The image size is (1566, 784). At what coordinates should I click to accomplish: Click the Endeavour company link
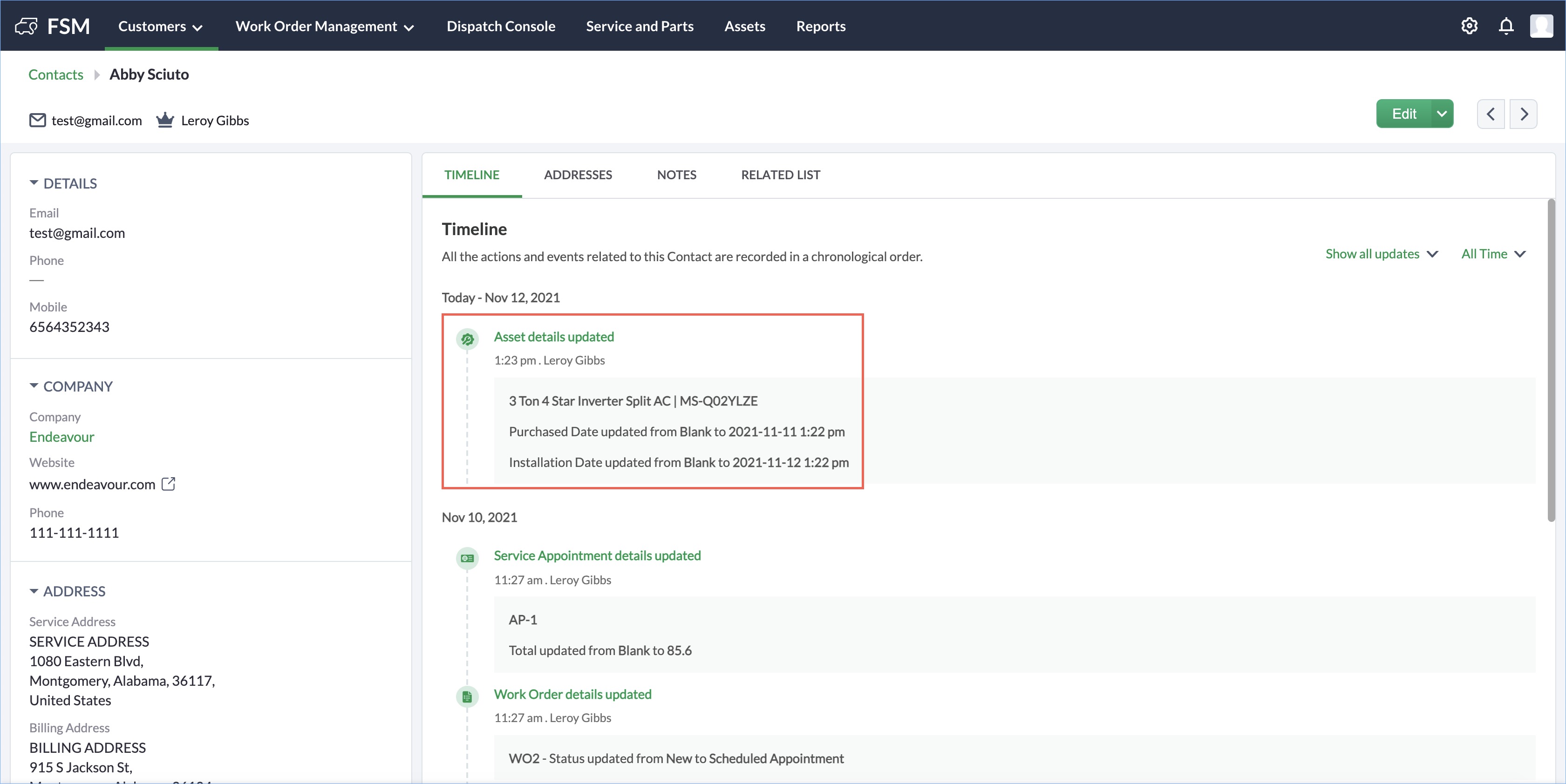(62, 436)
